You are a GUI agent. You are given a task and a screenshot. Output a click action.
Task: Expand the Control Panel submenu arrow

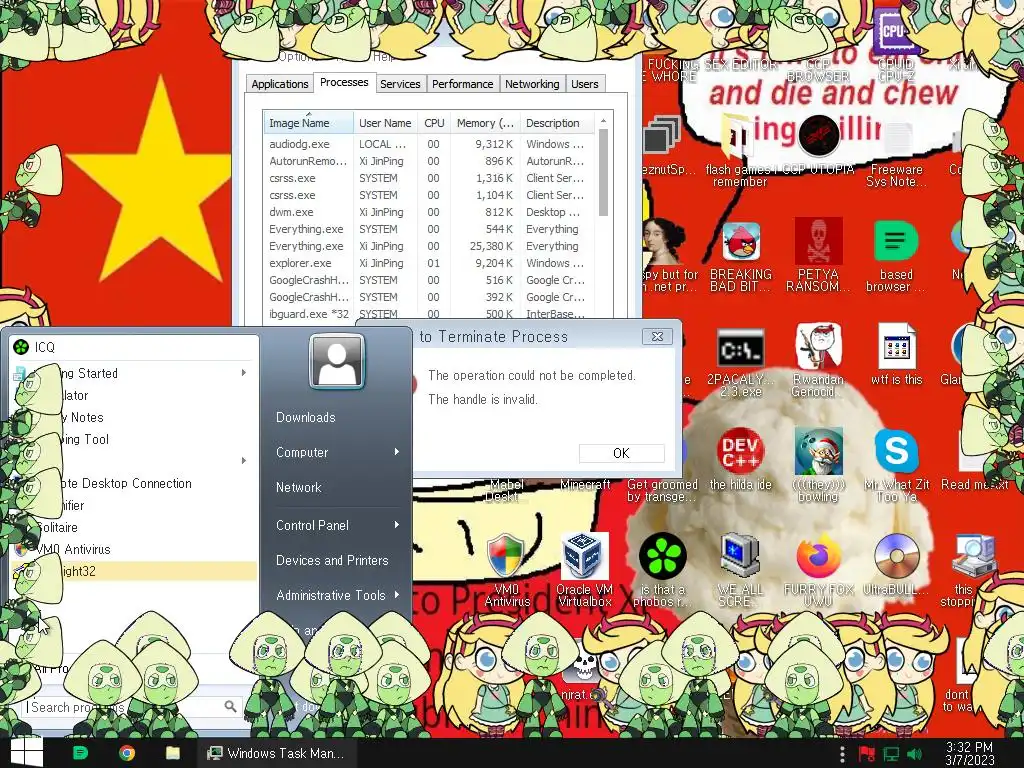396,525
